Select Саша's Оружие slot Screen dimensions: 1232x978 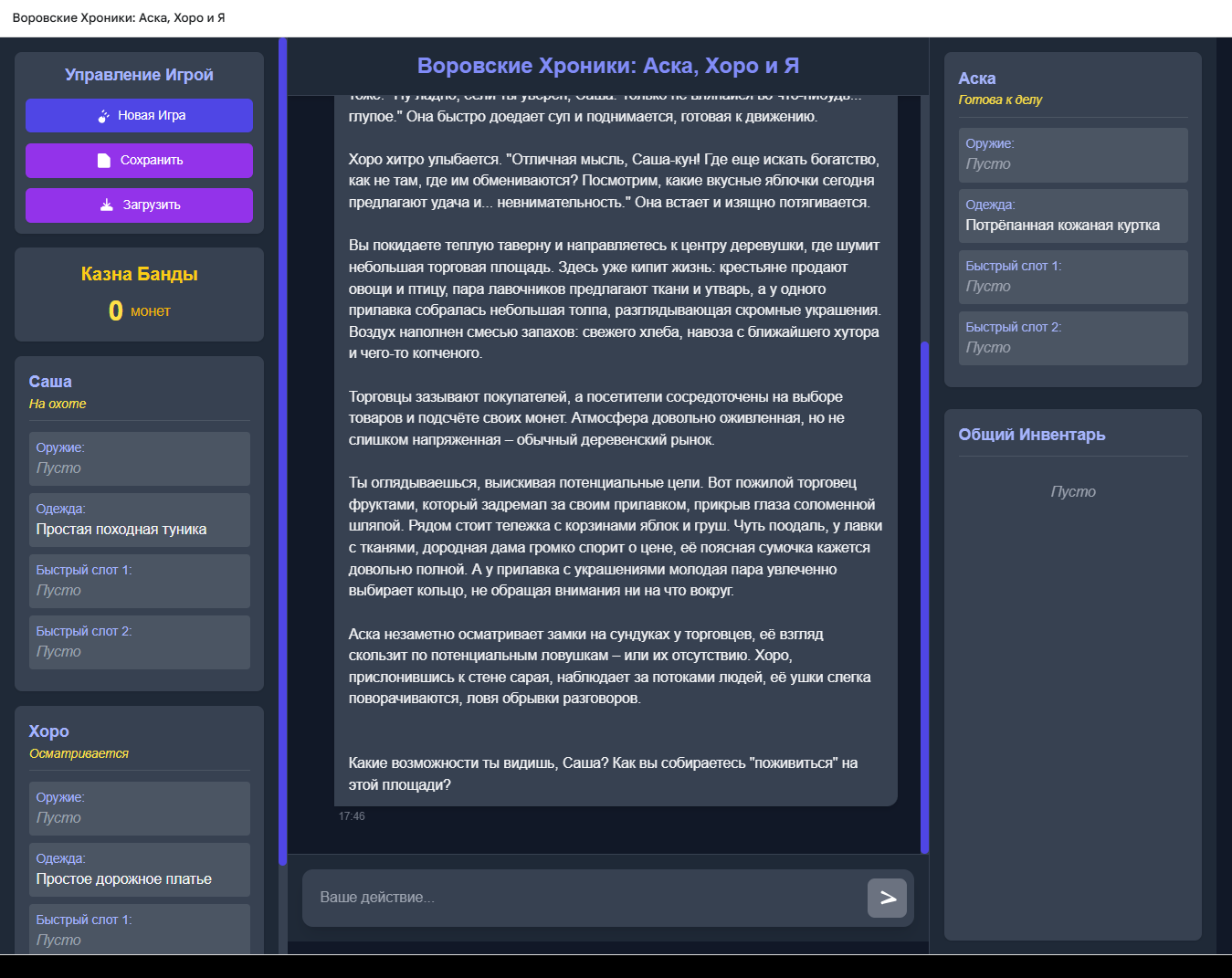[x=140, y=458]
